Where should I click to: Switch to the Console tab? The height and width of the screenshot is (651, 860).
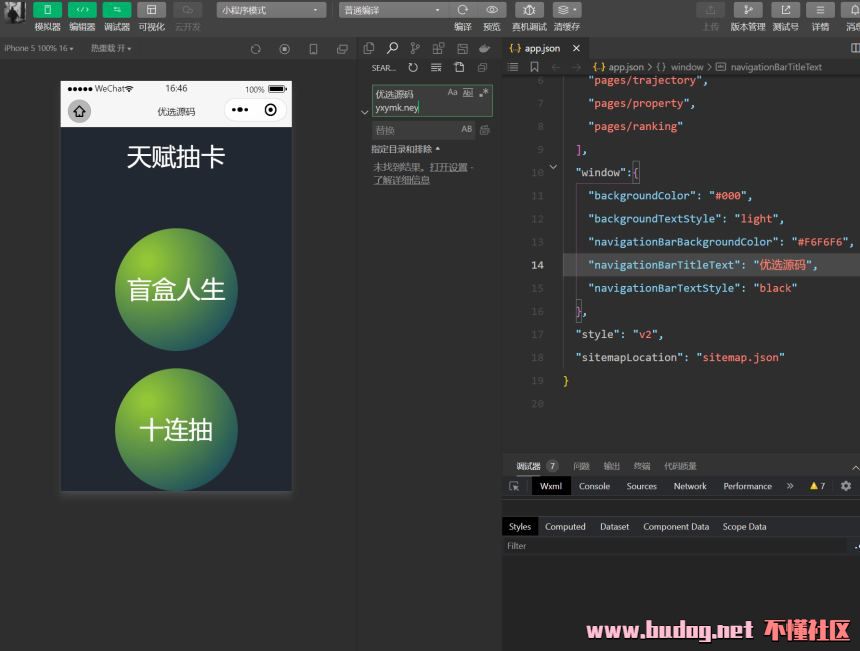[594, 486]
